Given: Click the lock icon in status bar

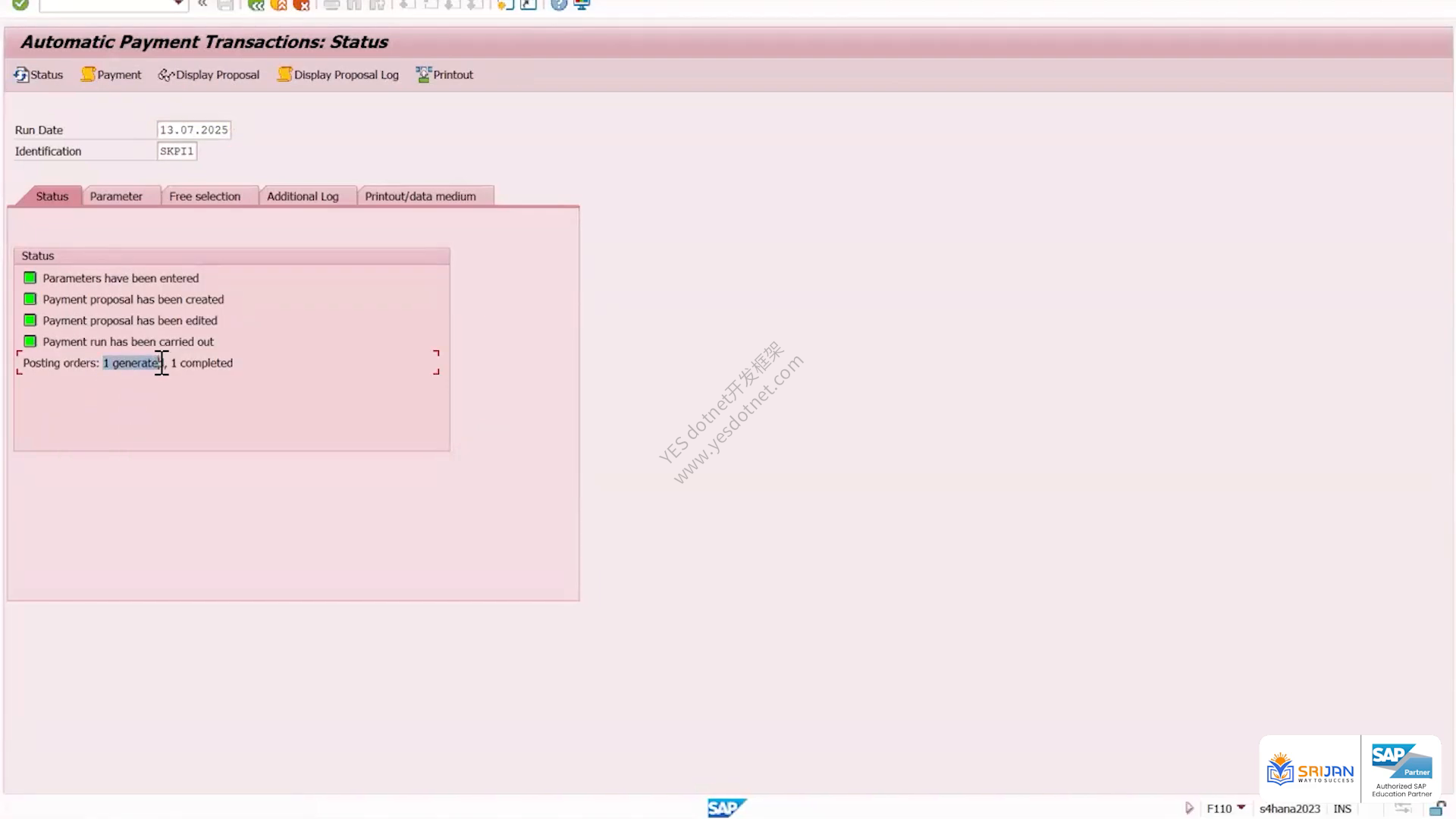Looking at the screenshot, I should point(1437,808).
